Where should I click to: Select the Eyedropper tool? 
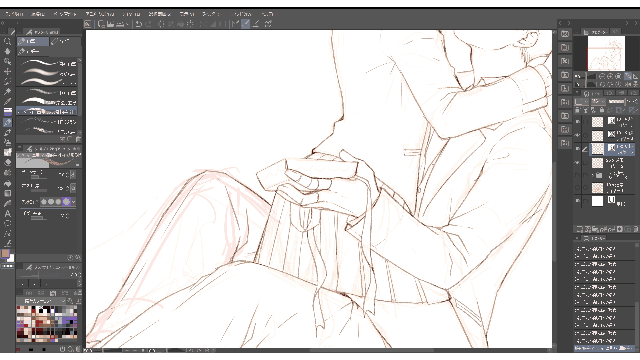(7, 102)
